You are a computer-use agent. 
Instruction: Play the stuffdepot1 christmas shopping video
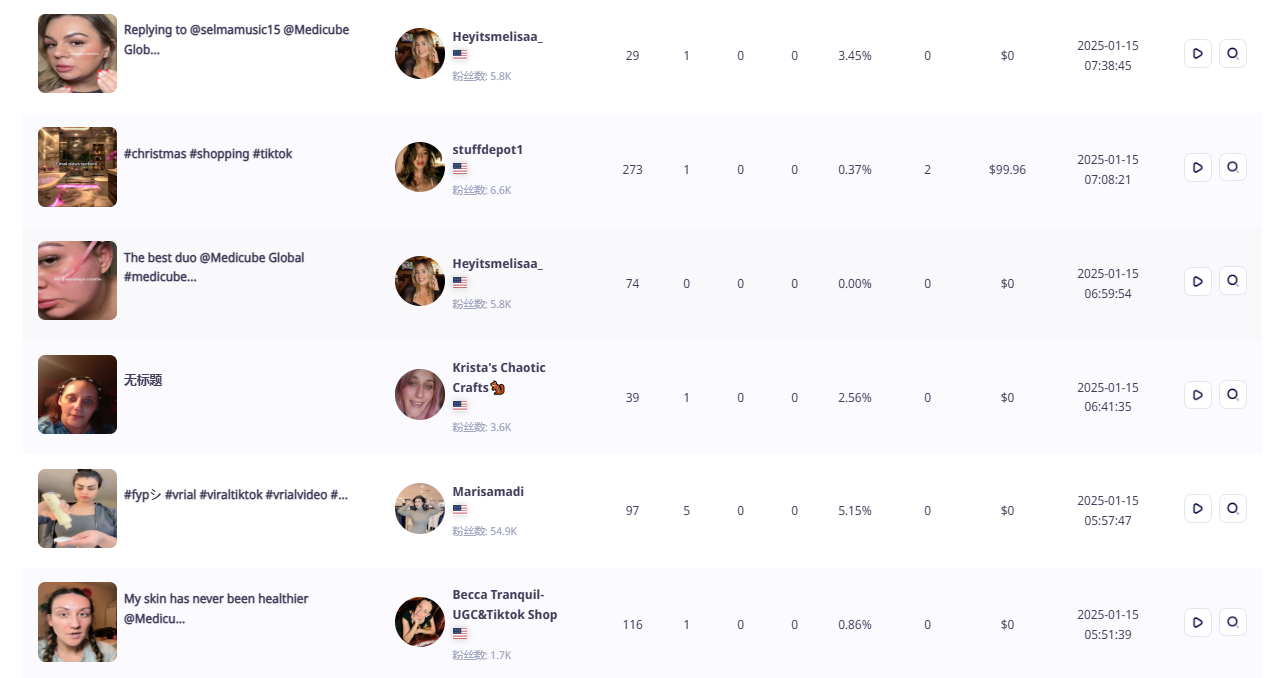(1197, 167)
